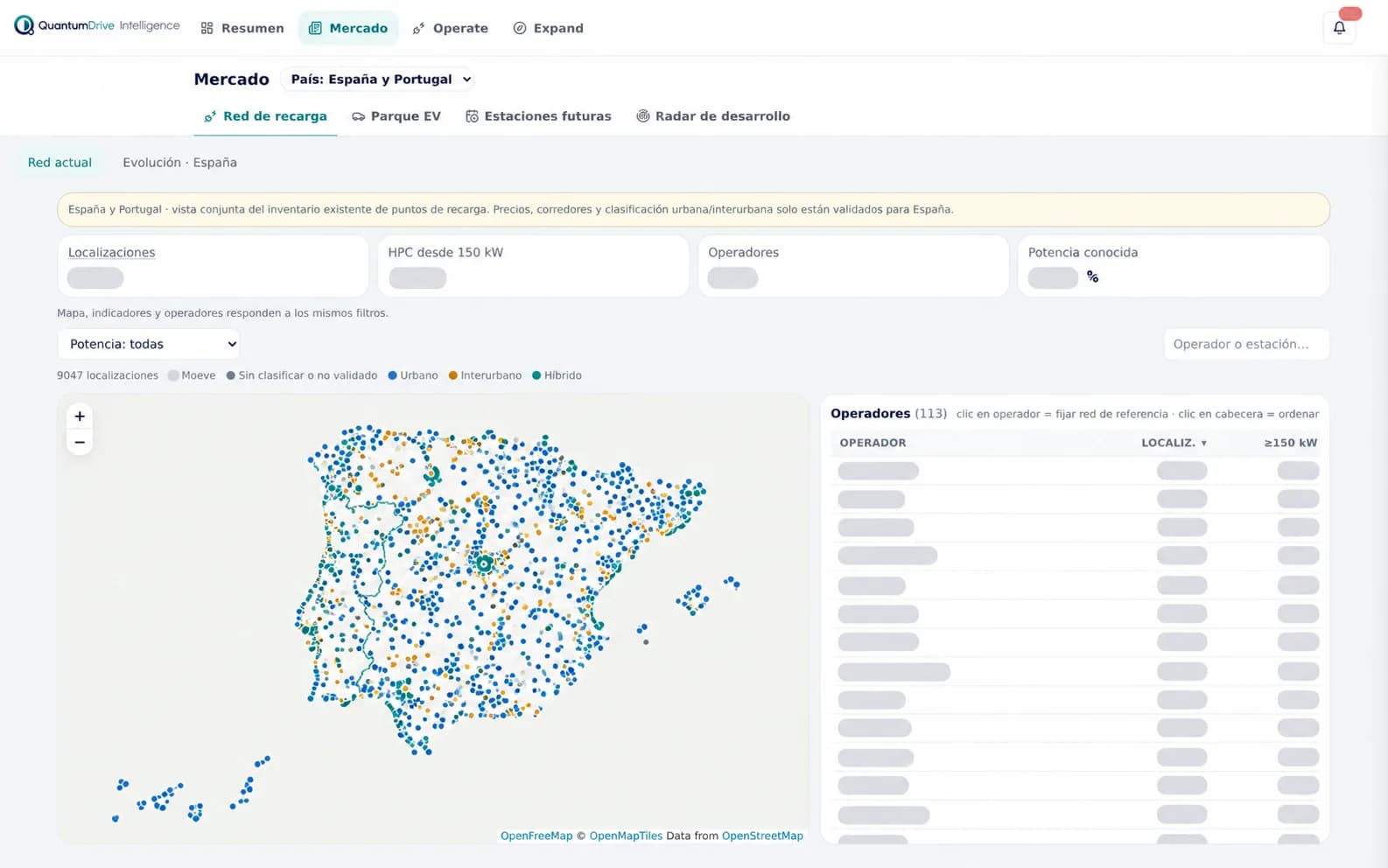Open the OpenMapTiles attribution link
This screenshot has height=868, width=1388.
[626, 836]
